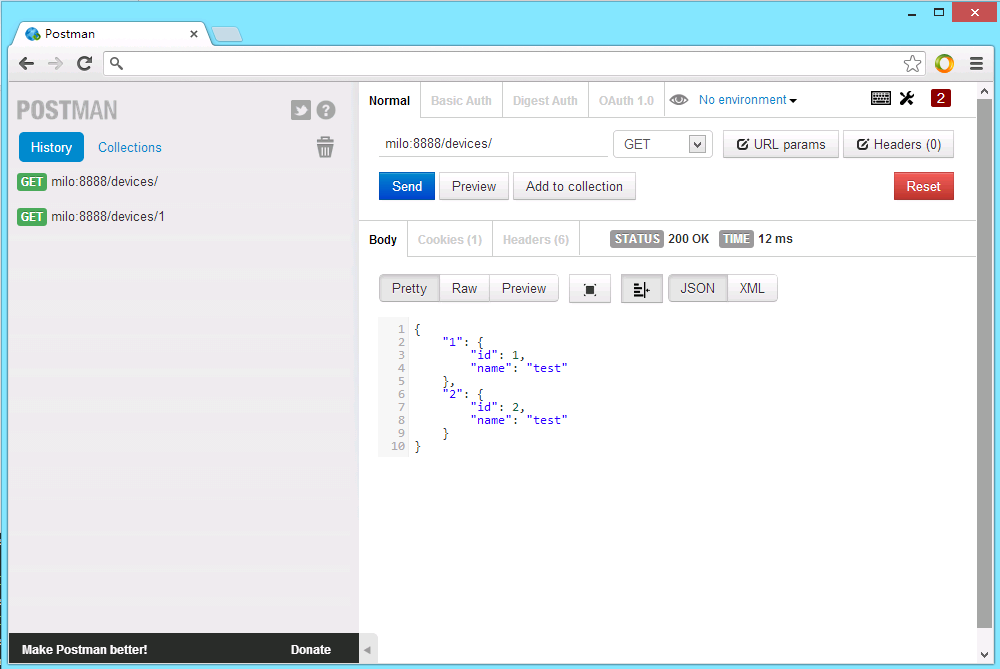Screen dimensions: 1000x669
Task: Open a new browser tab
Action: (227, 34)
